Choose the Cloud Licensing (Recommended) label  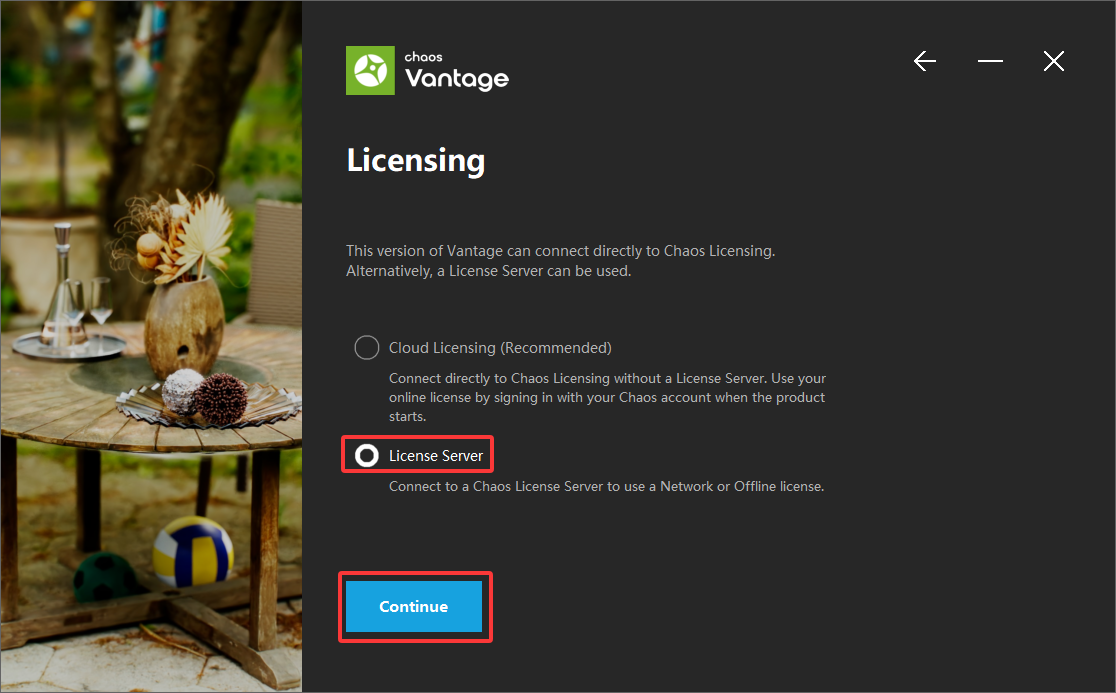(x=500, y=348)
